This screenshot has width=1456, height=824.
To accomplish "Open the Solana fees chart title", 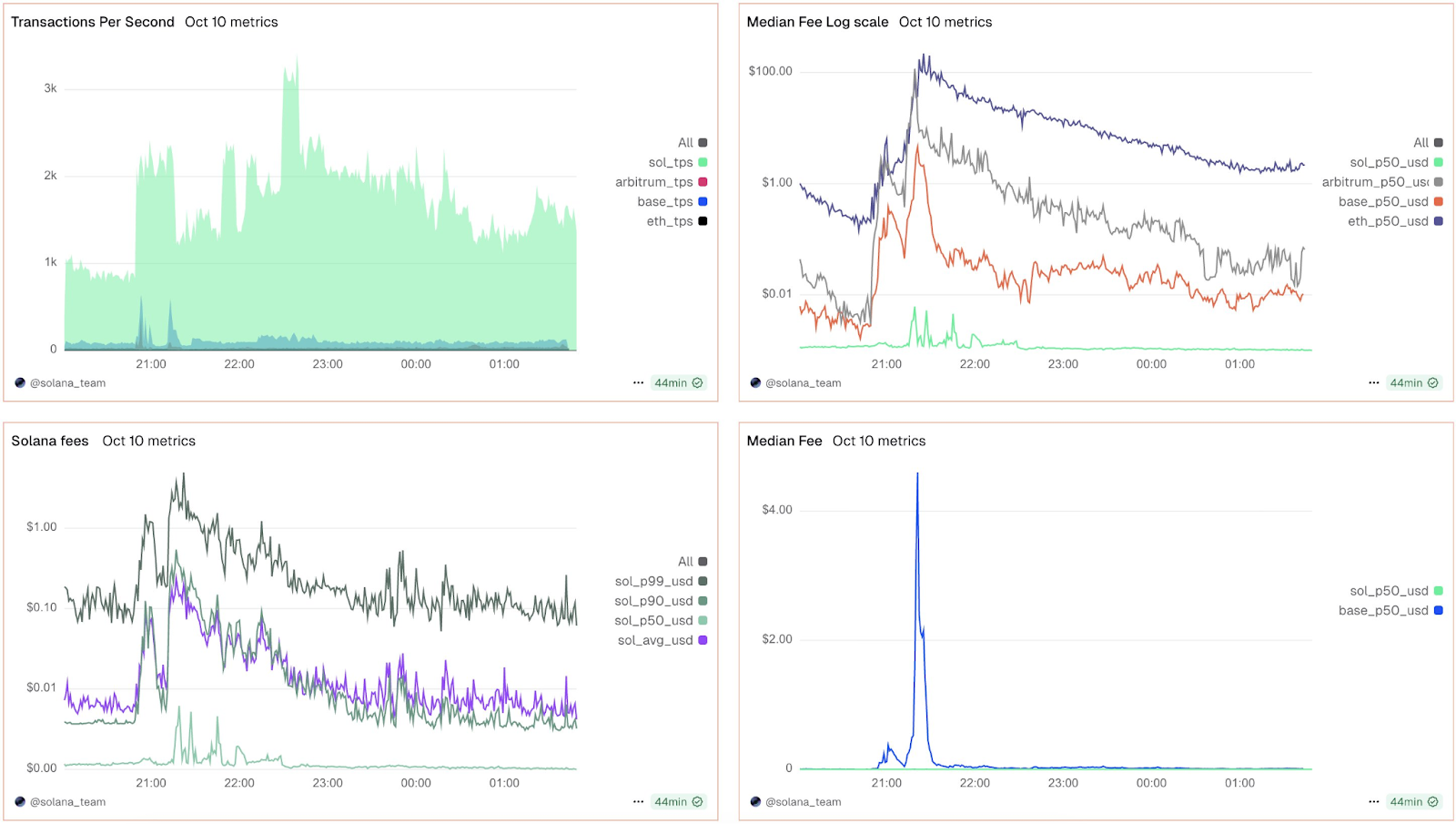I will (x=50, y=441).
